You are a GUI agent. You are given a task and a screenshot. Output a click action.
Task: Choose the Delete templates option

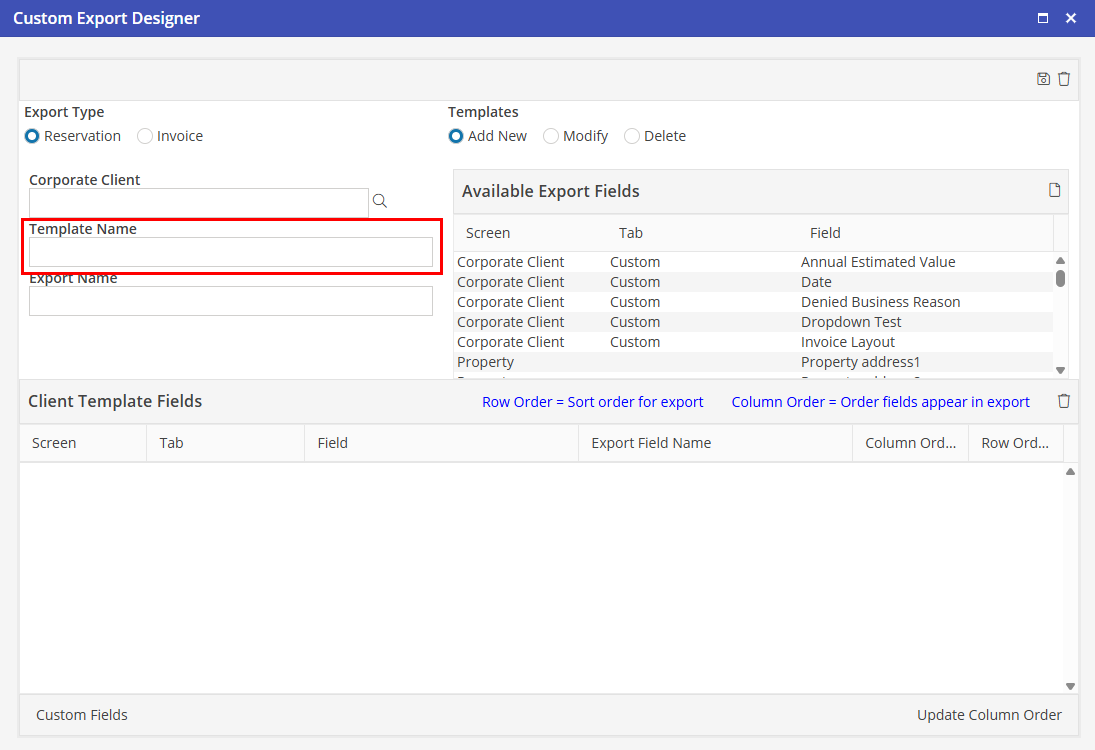[632, 136]
